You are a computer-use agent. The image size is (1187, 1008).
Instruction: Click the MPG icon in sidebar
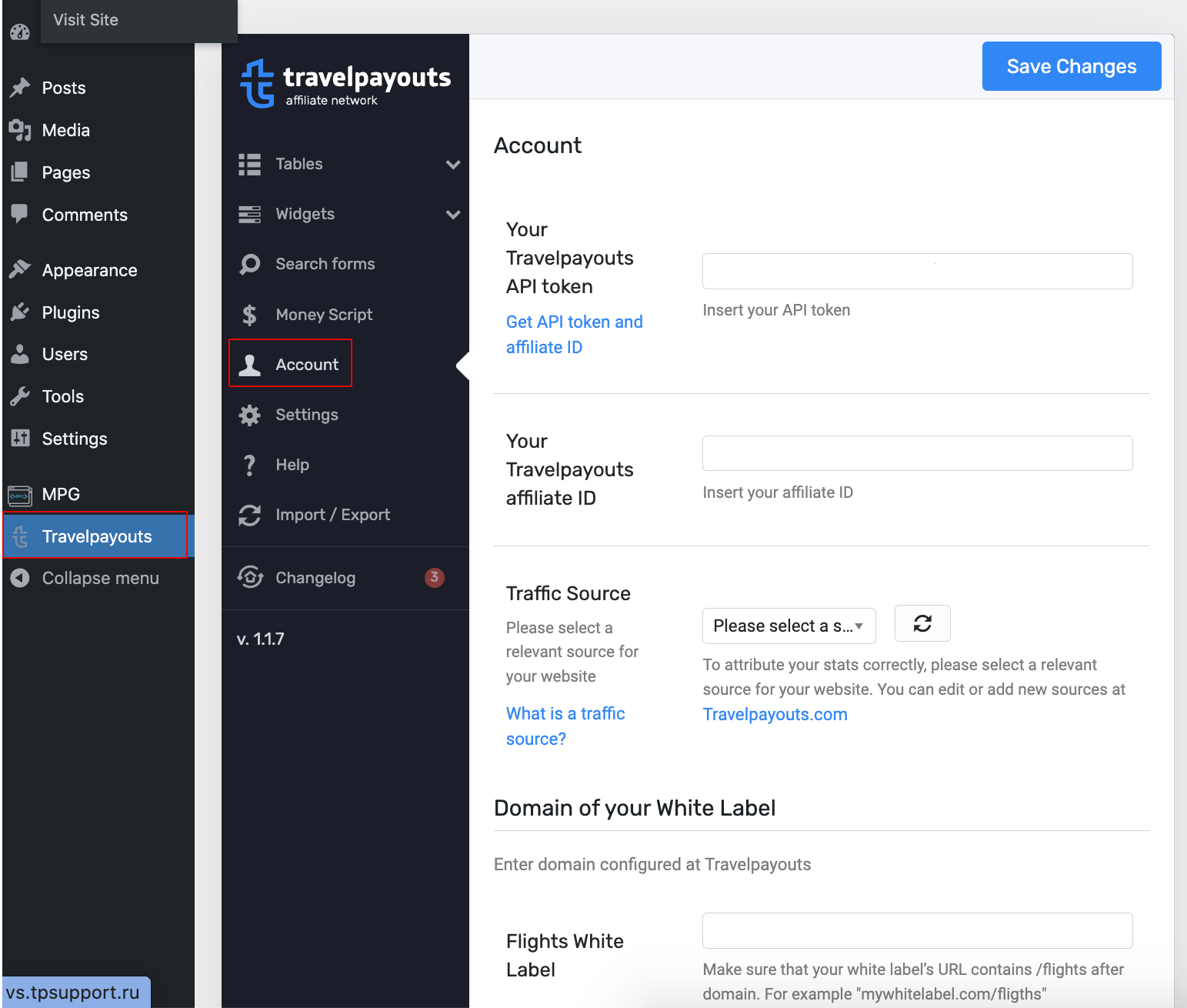[20, 495]
